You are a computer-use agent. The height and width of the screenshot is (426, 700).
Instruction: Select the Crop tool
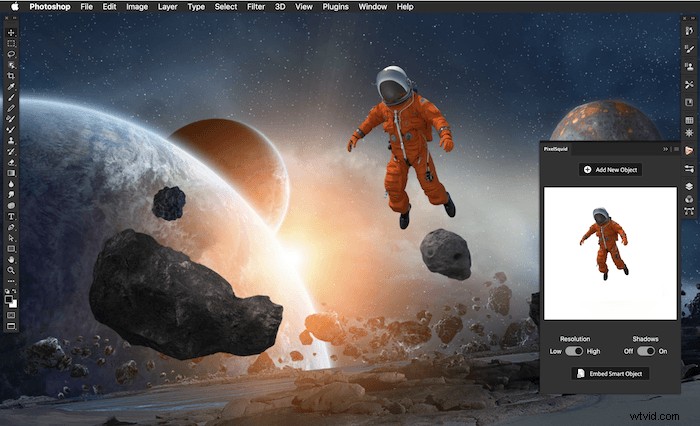[x=11, y=76]
